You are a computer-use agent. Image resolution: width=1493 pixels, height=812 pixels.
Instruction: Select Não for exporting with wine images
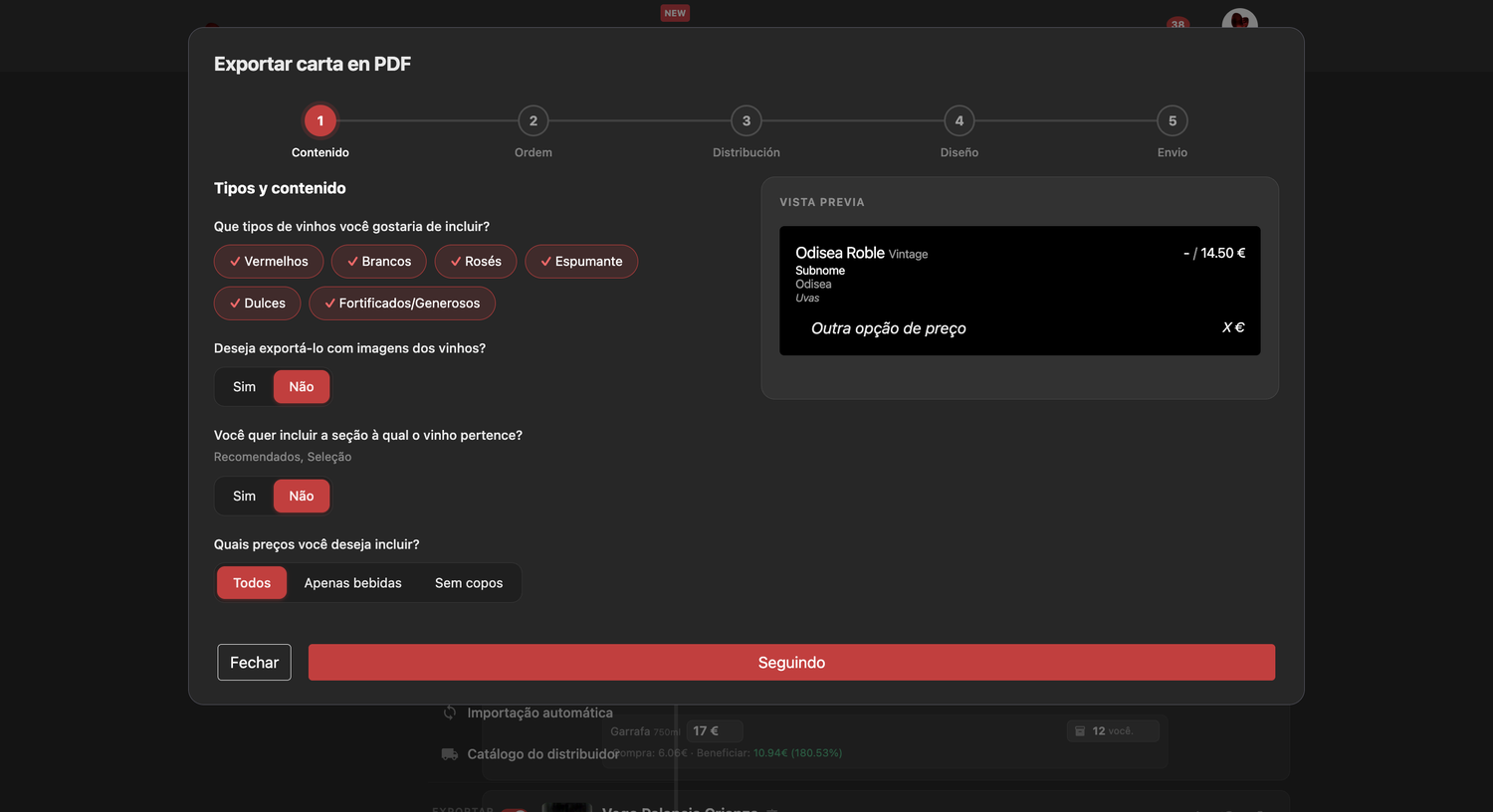(302, 387)
